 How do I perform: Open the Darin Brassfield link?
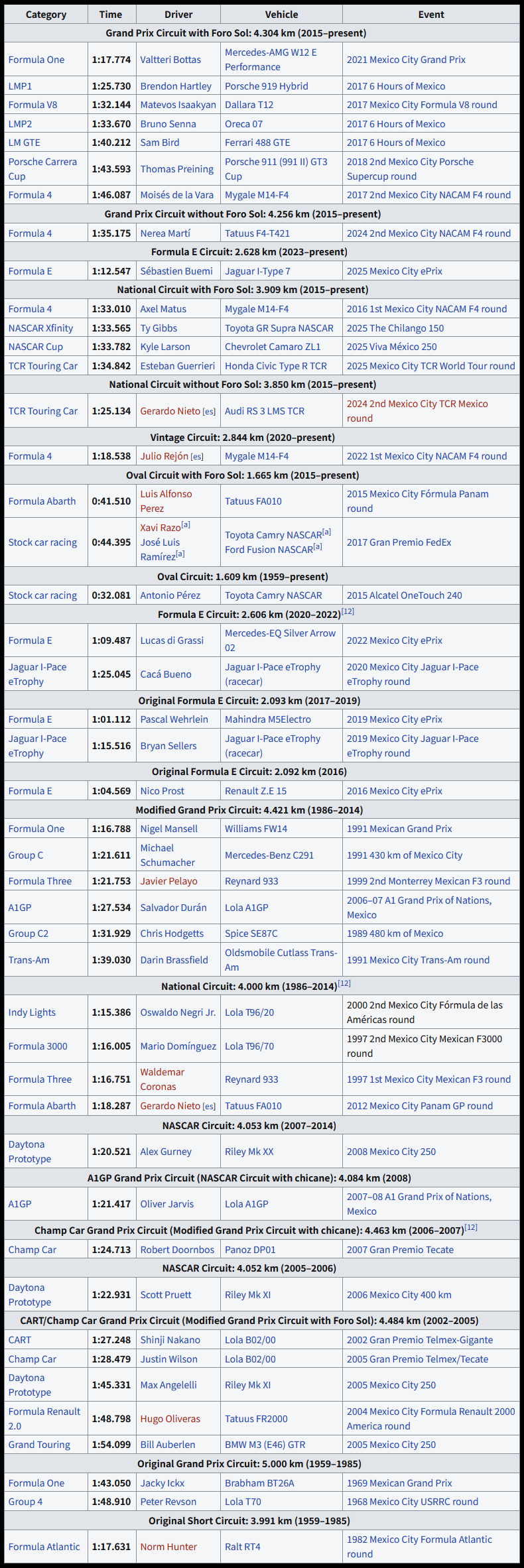pyautogui.click(x=174, y=960)
